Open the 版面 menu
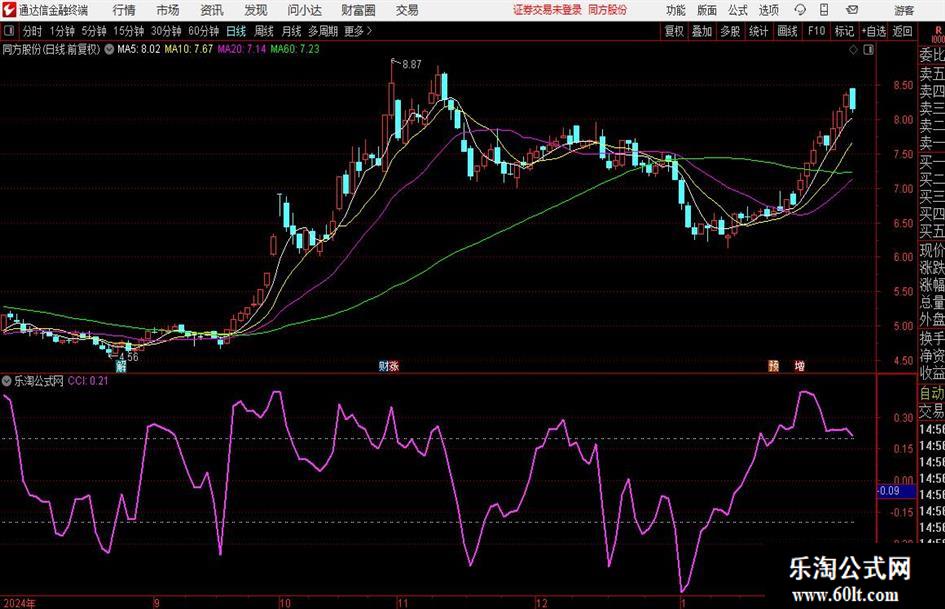This screenshot has width=945, height=609. [707, 10]
